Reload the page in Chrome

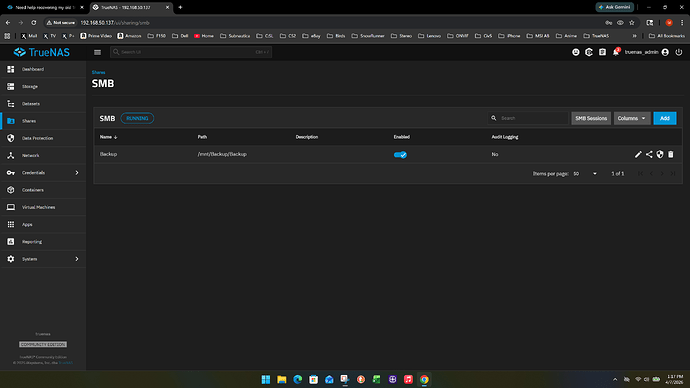tap(33, 22)
